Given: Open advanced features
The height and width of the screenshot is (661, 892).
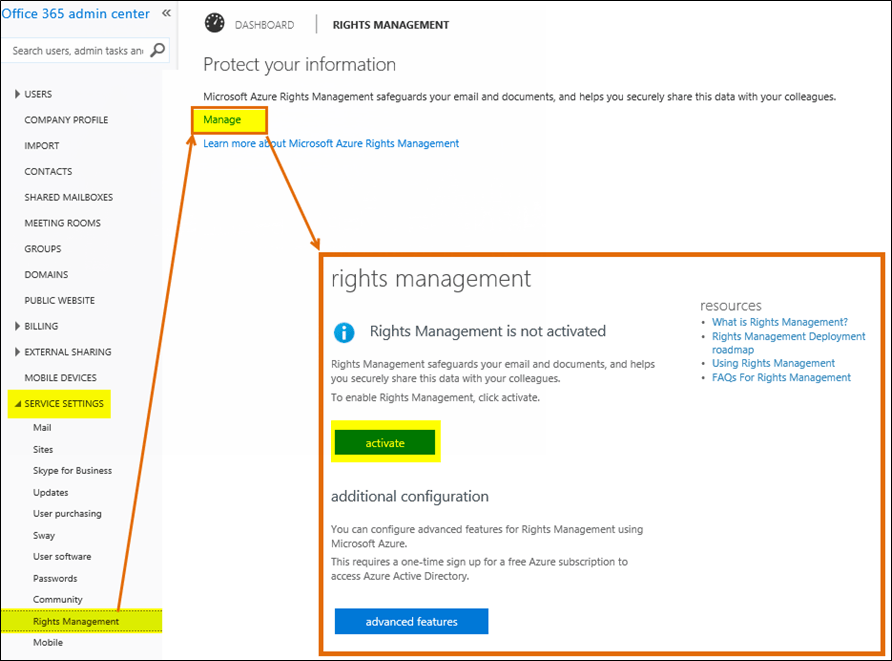Looking at the screenshot, I should click(x=411, y=621).
